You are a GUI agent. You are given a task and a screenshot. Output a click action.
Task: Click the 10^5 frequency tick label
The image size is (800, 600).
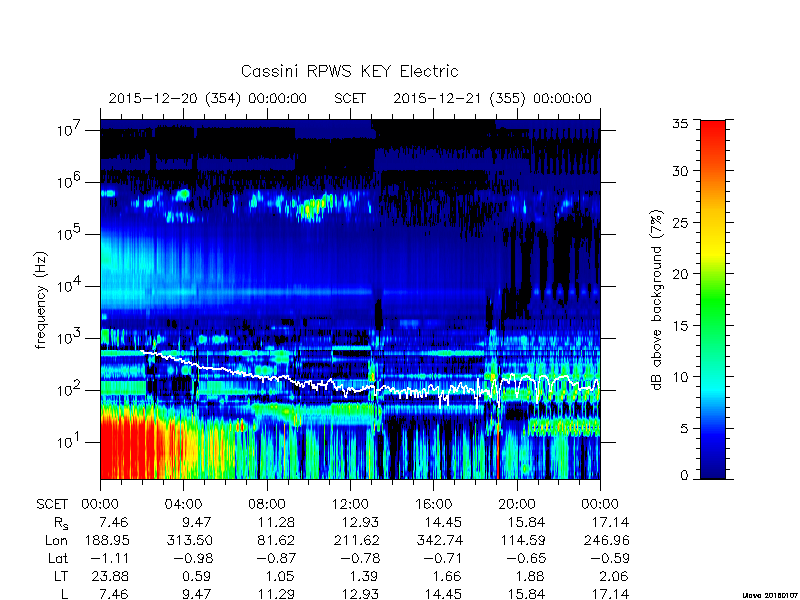[68, 234]
